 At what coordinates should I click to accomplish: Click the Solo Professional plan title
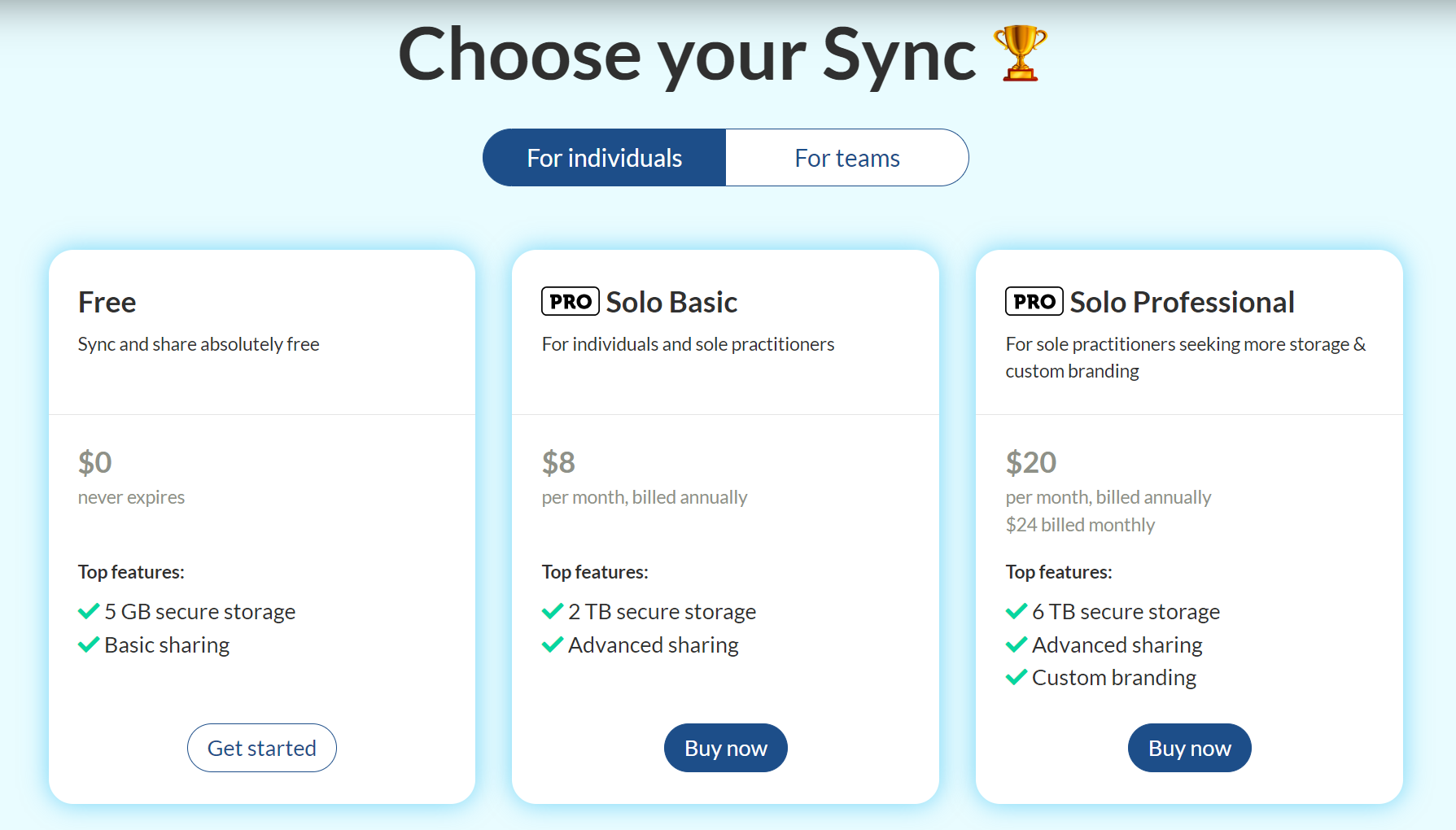click(1183, 302)
